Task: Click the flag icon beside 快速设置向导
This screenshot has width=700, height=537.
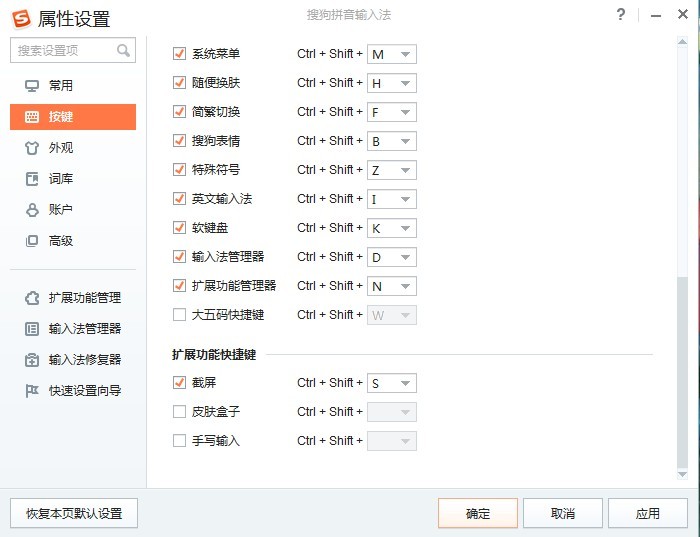Action: click(32, 391)
